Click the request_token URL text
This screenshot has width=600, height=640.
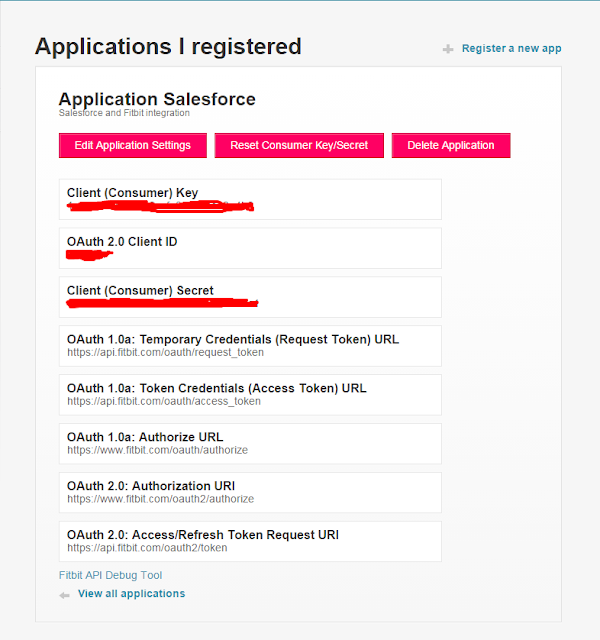click(165, 352)
